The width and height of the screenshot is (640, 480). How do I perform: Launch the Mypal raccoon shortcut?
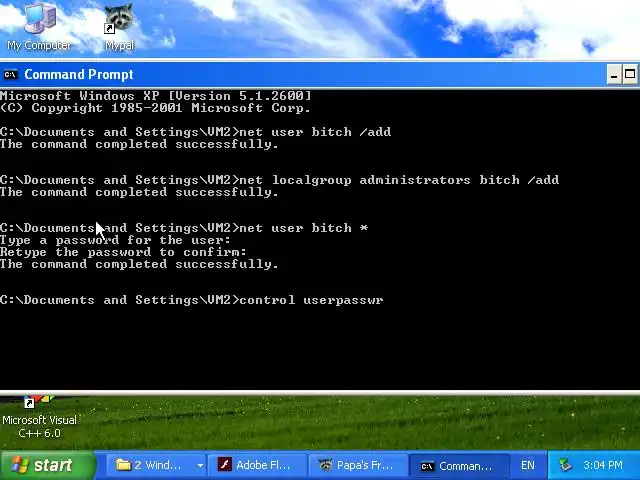[x=119, y=26]
